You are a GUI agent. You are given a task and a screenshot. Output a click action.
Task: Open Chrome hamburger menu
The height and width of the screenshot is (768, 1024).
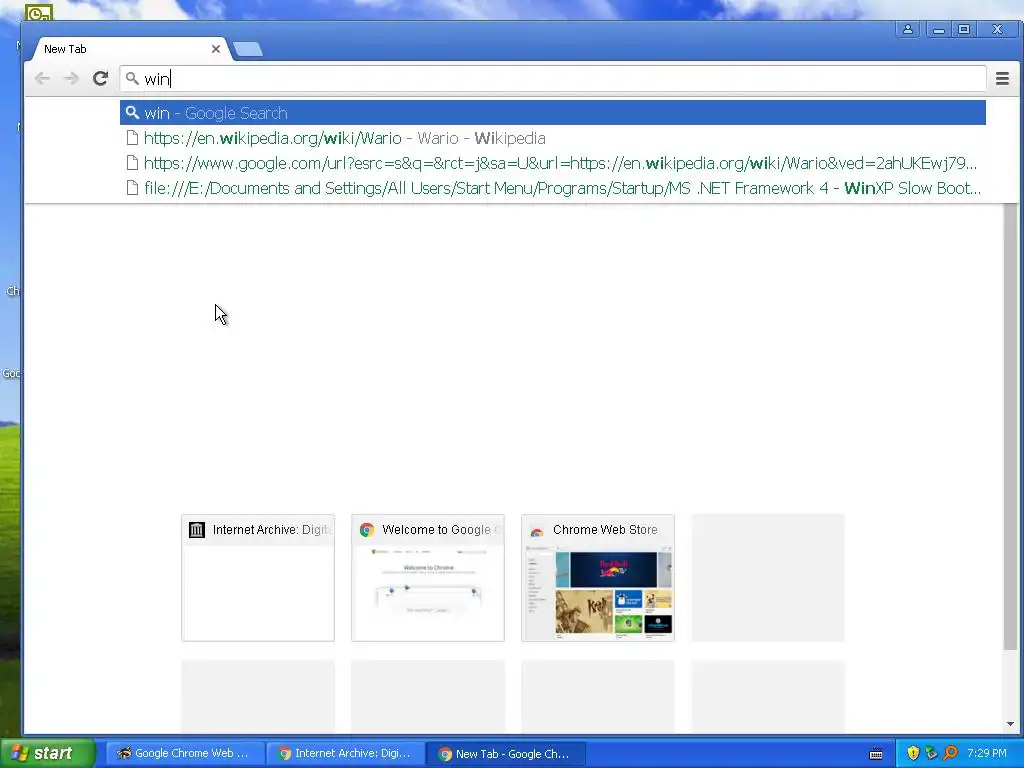point(1002,78)
